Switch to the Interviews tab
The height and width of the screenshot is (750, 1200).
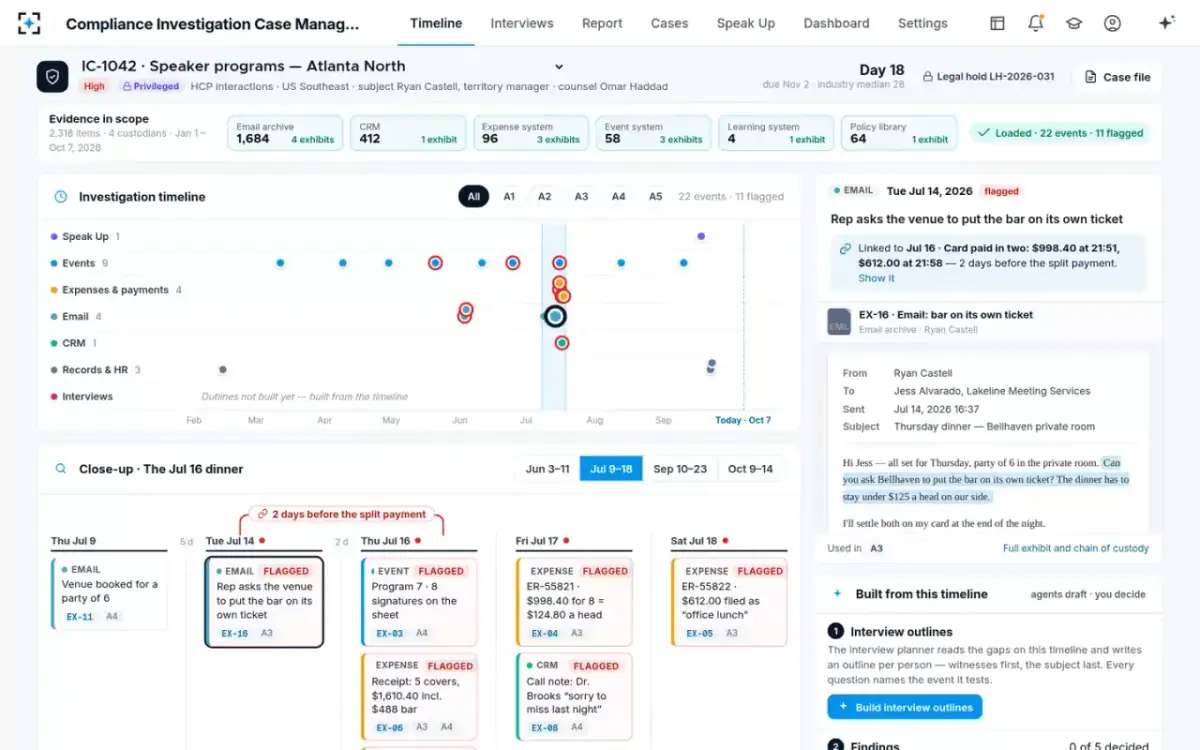pos(521,23)
